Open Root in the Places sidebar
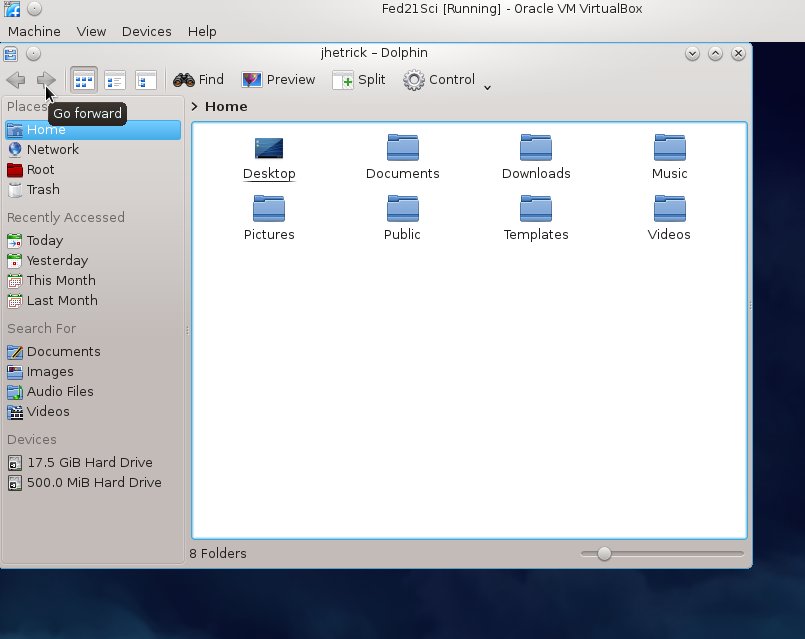805x639 pixels. (40, 169)
